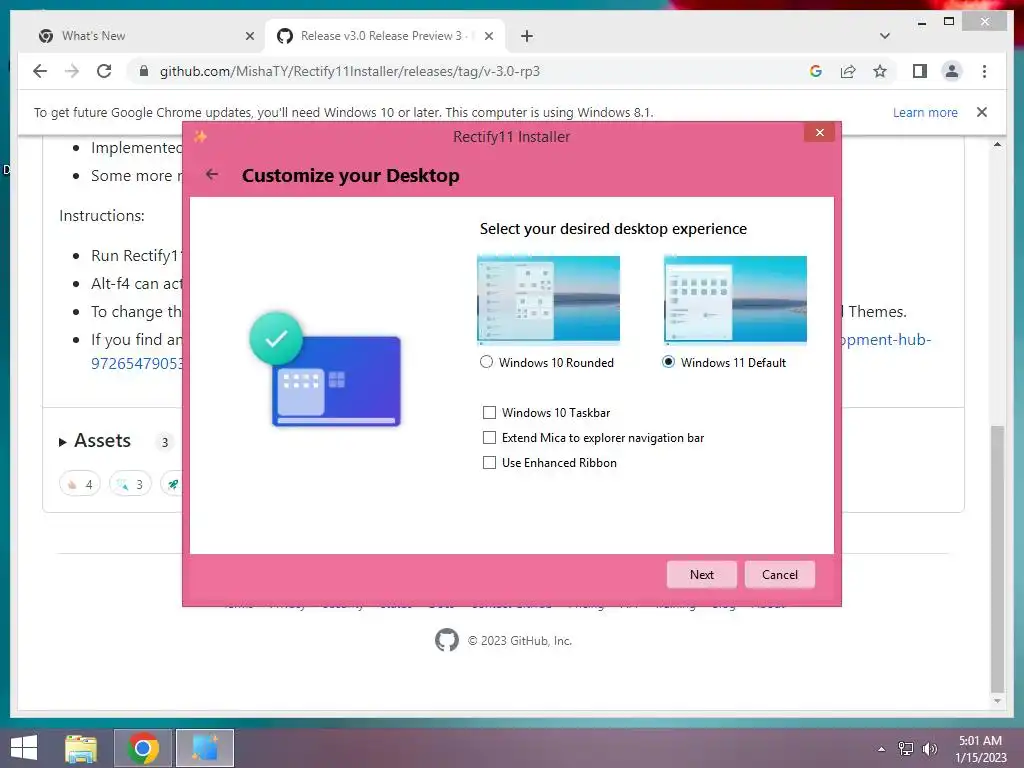Maximize the Chrome window
Viewport: 1024px width, 768px height.
(x=949, y=22)
